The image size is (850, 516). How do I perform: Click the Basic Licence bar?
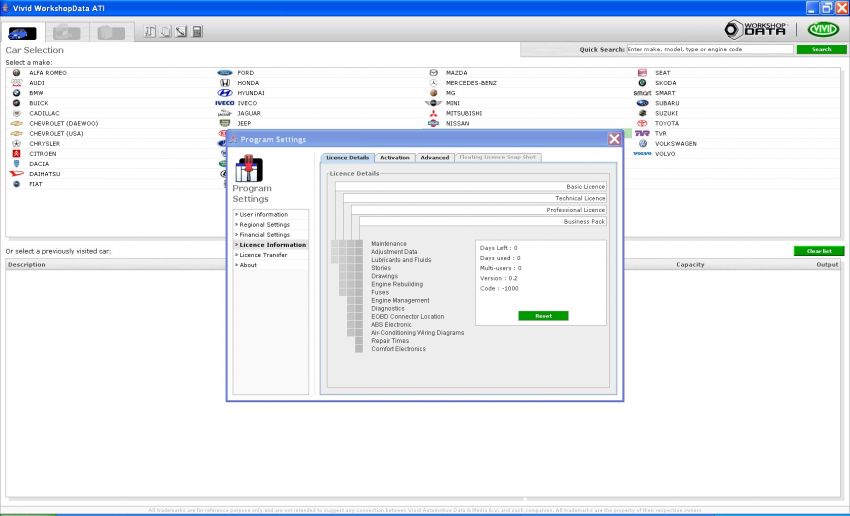pyautogui.click(x=471, y=186)
